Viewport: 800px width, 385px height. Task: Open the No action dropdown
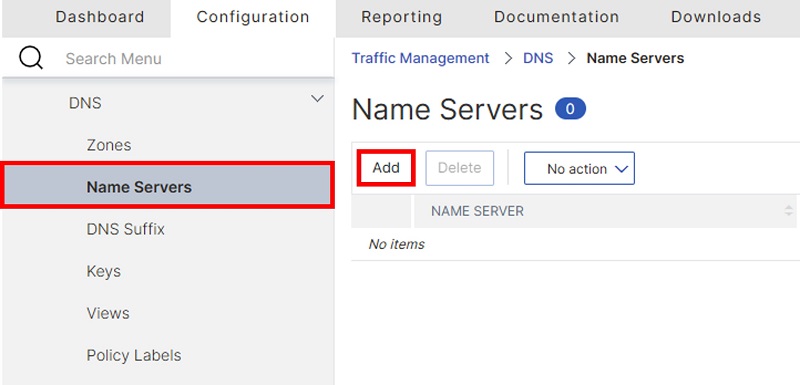[579, 168]
